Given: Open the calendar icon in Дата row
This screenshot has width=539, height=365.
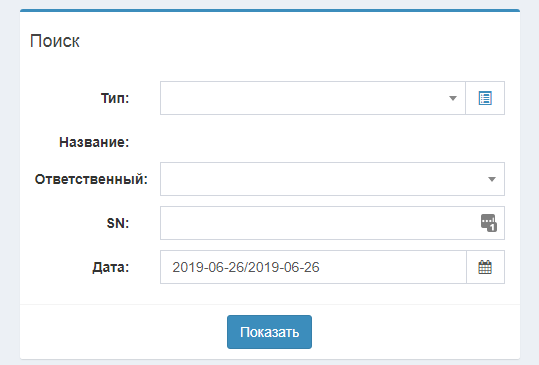Looking at the screenshot, I should 485,267.
